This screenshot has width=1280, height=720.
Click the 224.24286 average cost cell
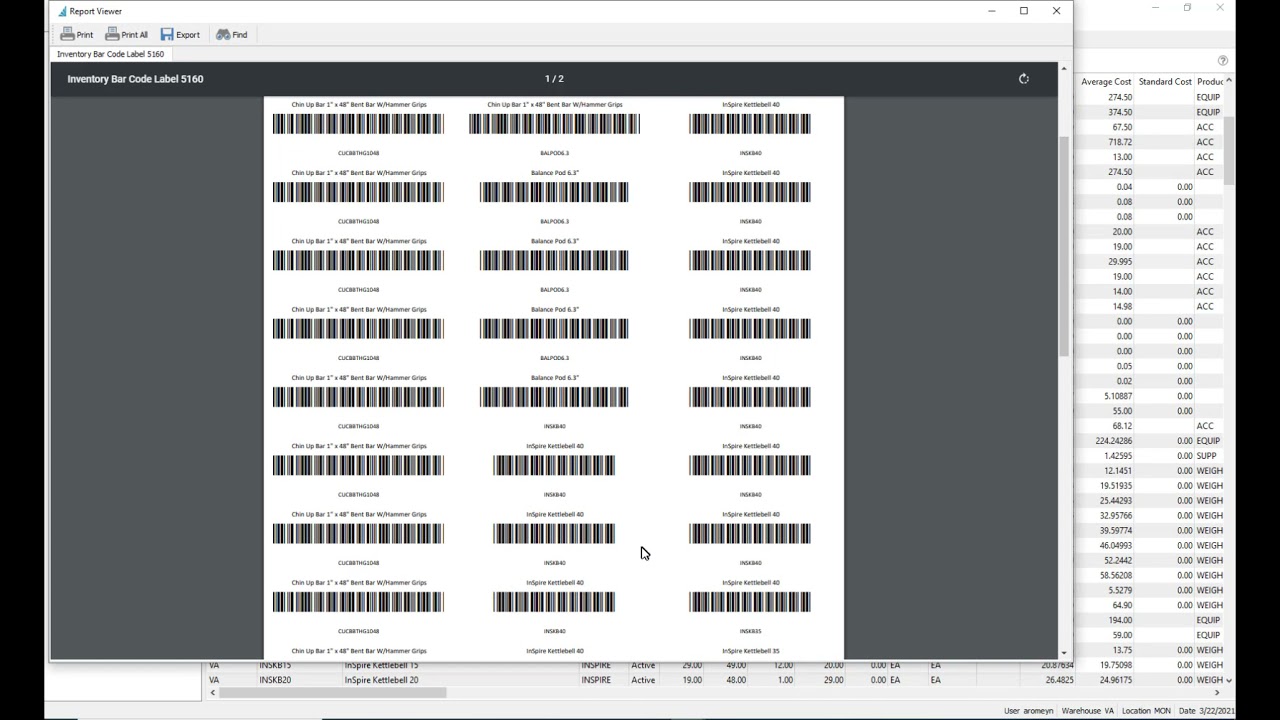coord(1105,441)
